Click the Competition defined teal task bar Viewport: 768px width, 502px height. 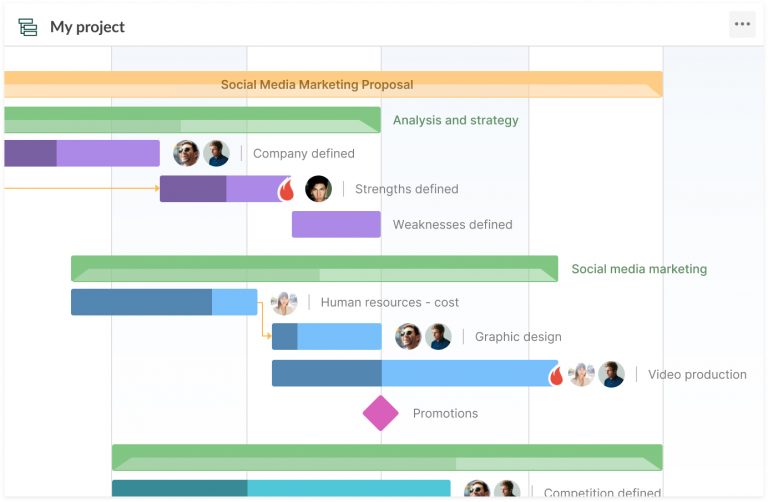(x=280, y=490)
